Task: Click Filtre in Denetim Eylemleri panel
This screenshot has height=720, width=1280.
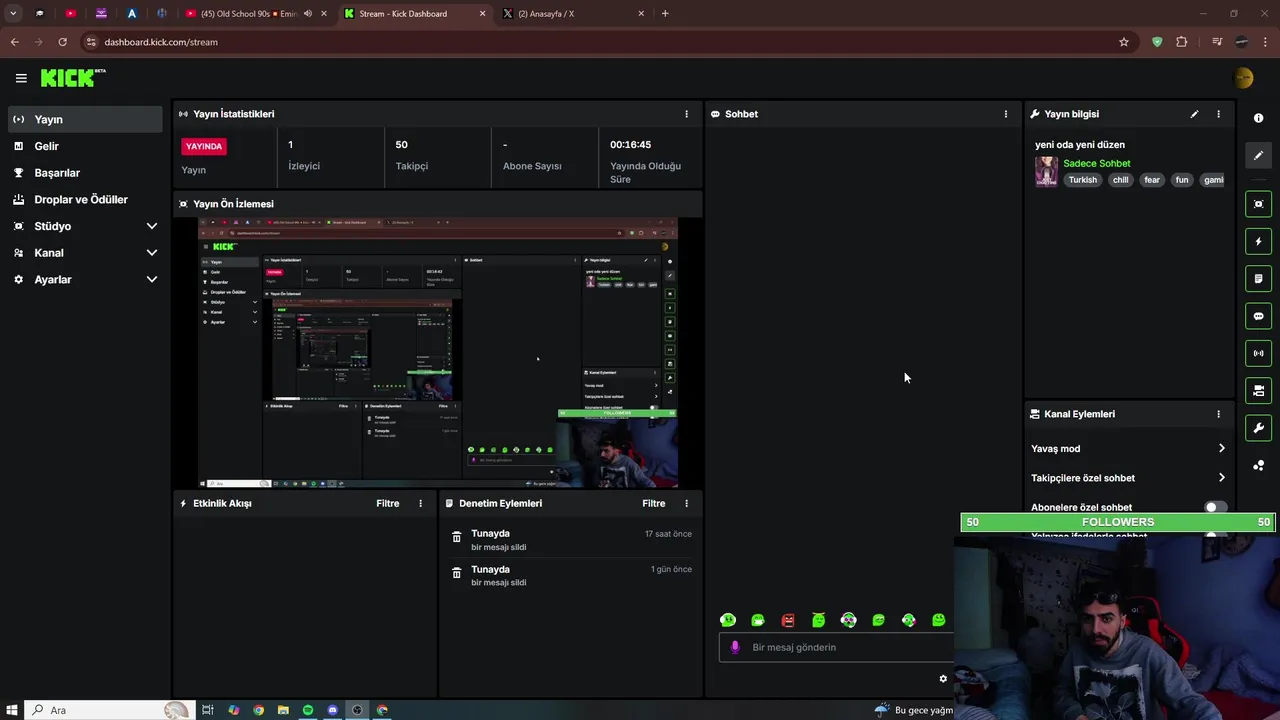Action: click(654, 504)
